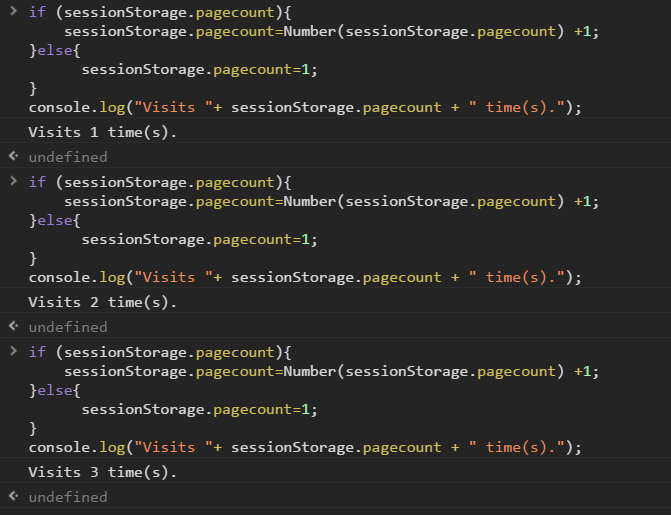The width and height of the screenshot is (671, 515).
Task: Click the return arrow beside the first undefined
Action: point(13,157)
